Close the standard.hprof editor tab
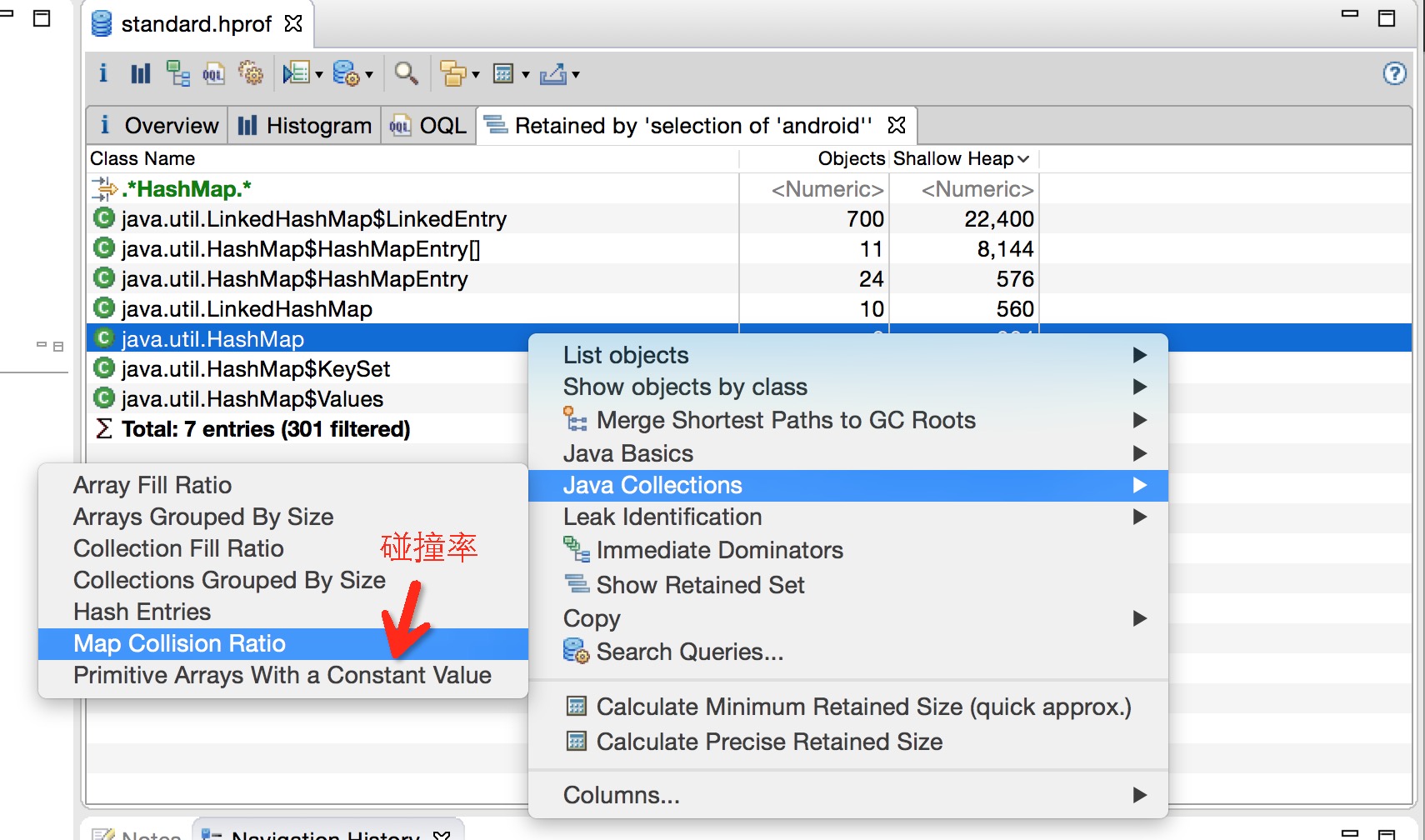The image size is (1425, 840). tap(293, 23)
